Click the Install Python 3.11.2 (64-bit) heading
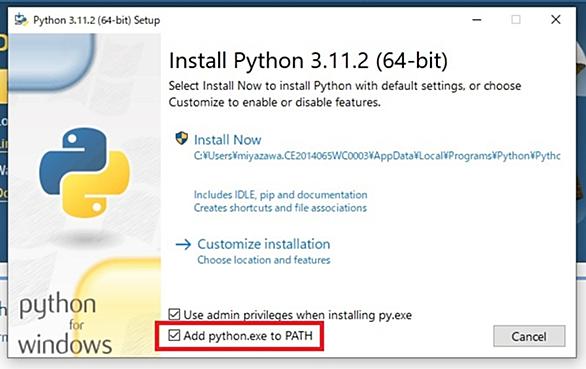This screenshot has height=369, width=586. (x=308, y=60)
